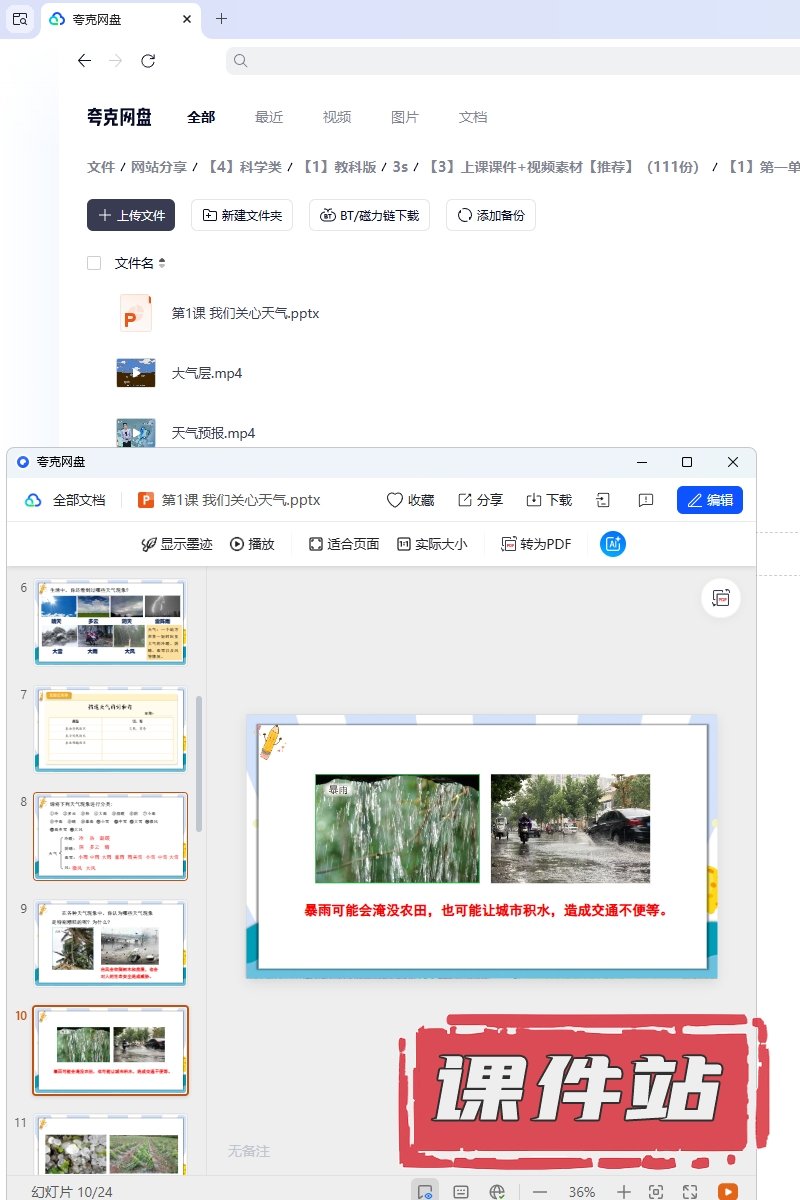Click the blue AI assistant icon
The image size is (800, 1200).
(613, 544)
